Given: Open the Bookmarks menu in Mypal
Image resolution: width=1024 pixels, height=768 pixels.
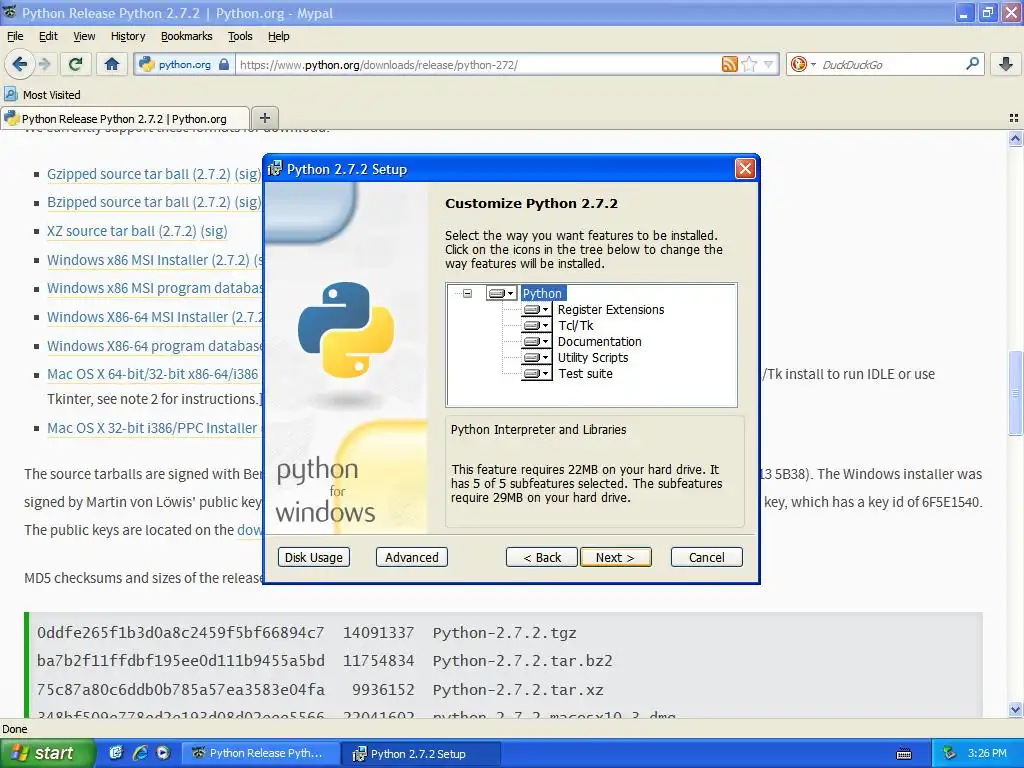Looking at the screenshot, I should pos(186,37).
